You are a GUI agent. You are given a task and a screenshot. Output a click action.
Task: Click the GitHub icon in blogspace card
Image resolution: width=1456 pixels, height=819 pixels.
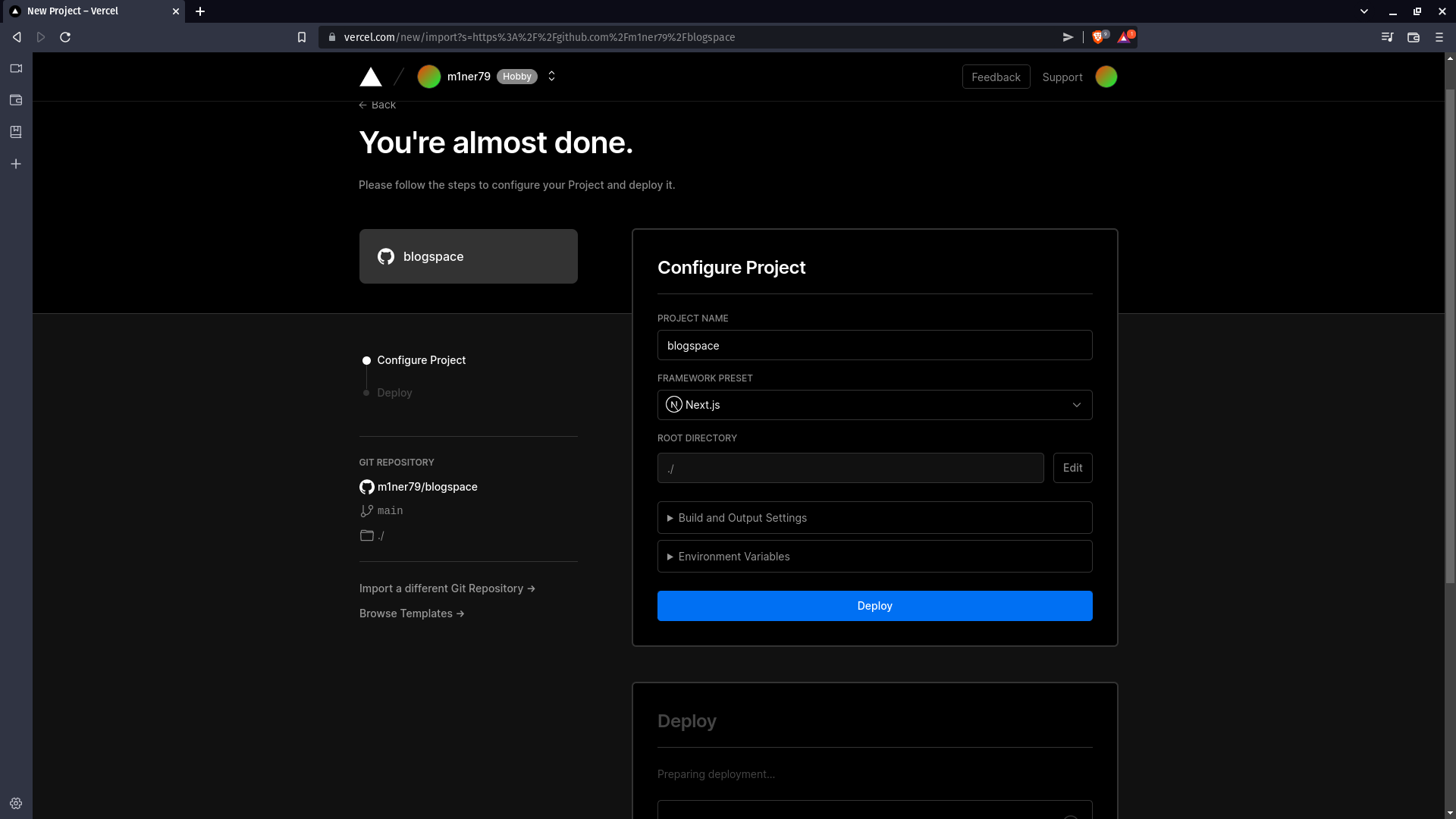tap(386, 256)
